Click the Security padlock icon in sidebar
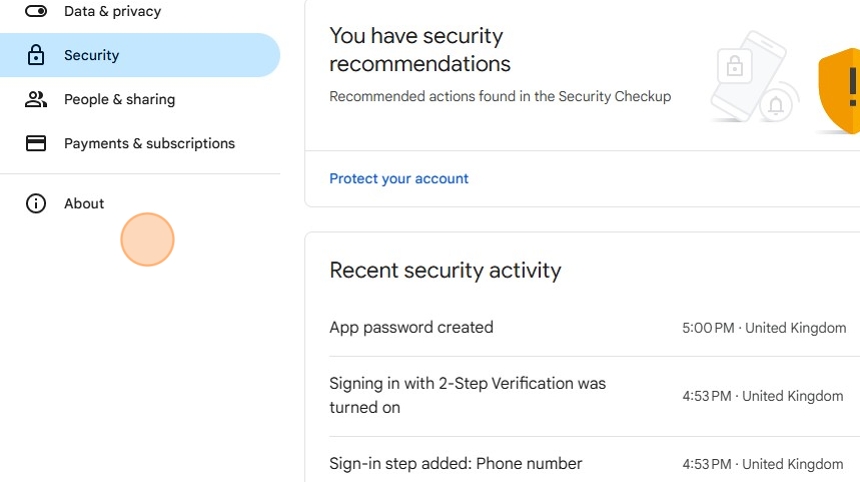Image resolution: width=860 pixels, height=482 pixels. click(x=36, y=56)
